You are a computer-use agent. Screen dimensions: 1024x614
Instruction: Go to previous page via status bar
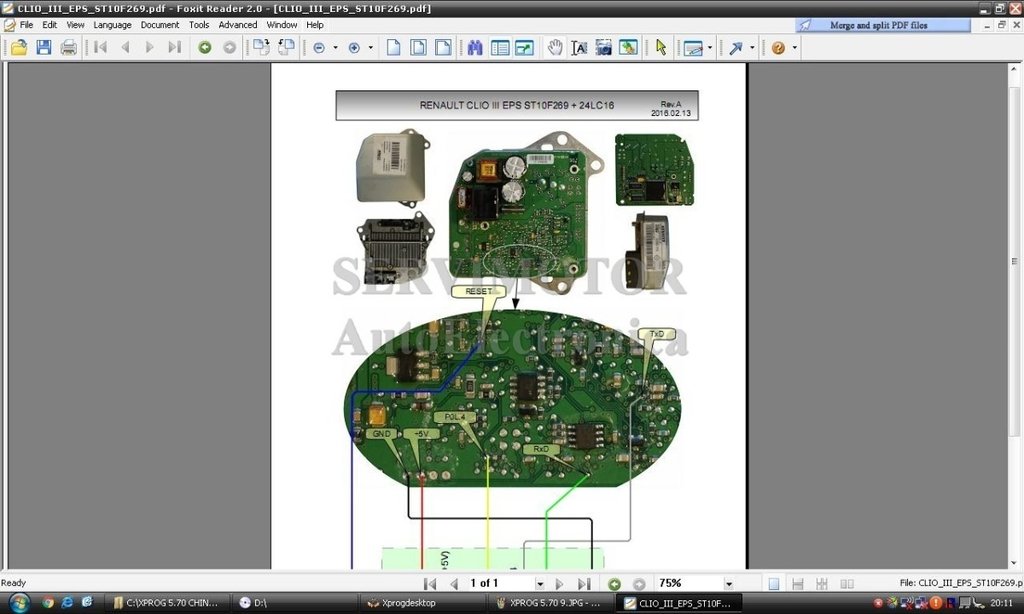pos(454,583)
